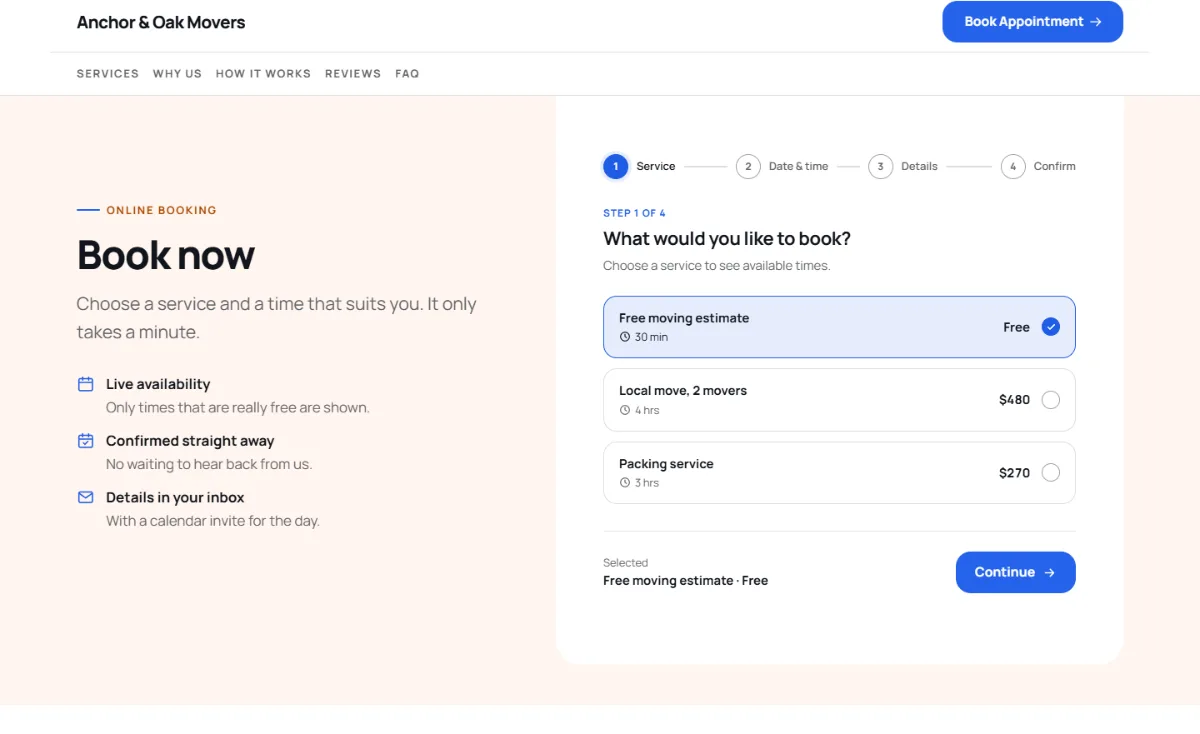
Task: Click the clock icon beside 30 min
Action: (x=625, y=337)
